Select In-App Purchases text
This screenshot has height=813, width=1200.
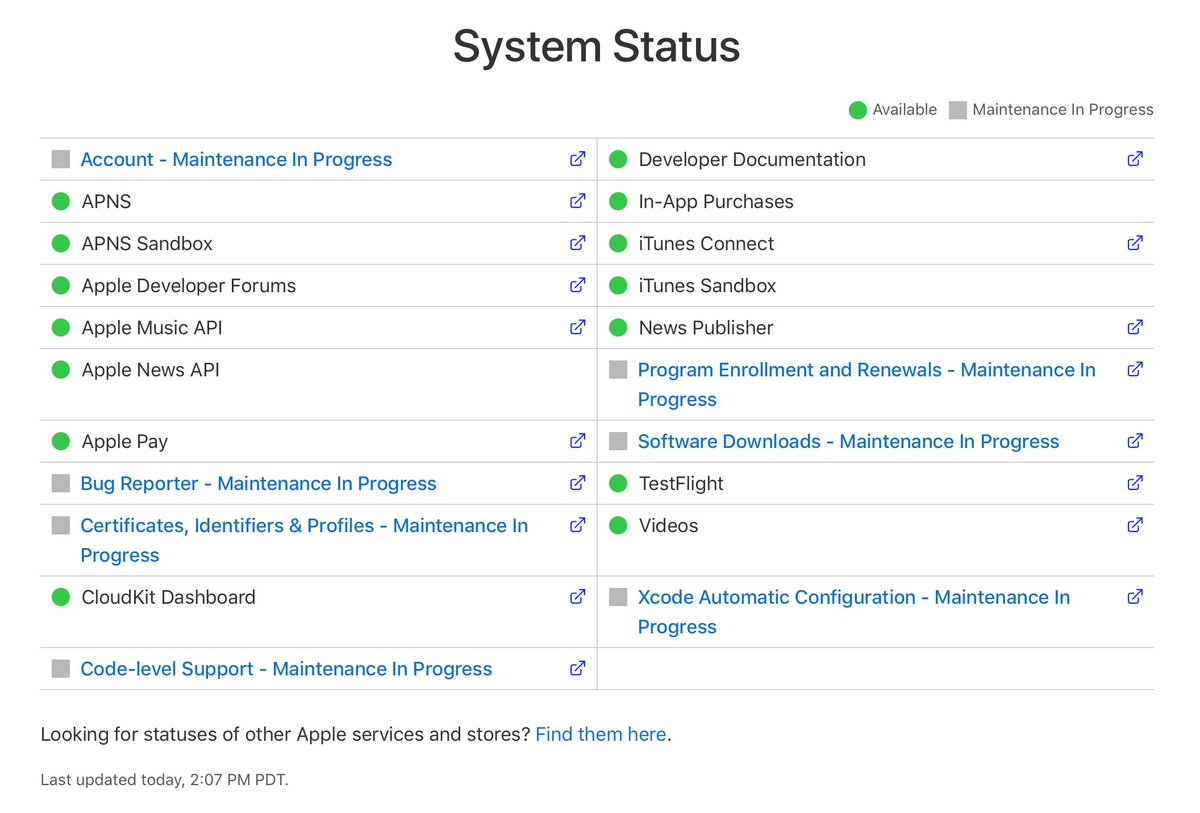[716, 201]
